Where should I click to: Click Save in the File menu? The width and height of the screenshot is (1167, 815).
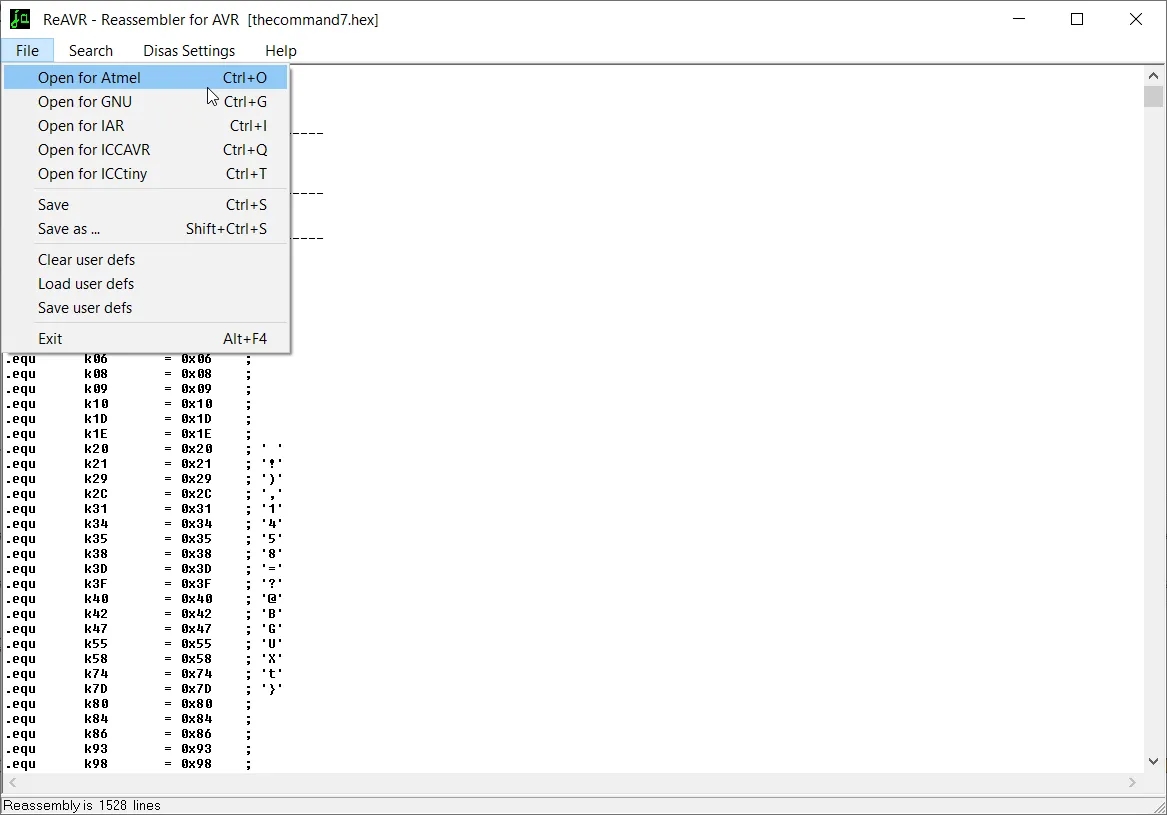54,205
